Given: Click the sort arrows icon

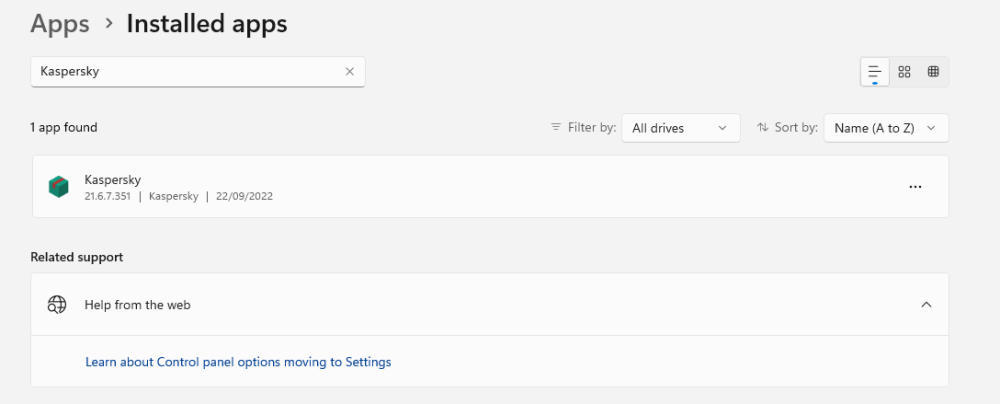Looking at the screenshot, I should tap(763, 128).
